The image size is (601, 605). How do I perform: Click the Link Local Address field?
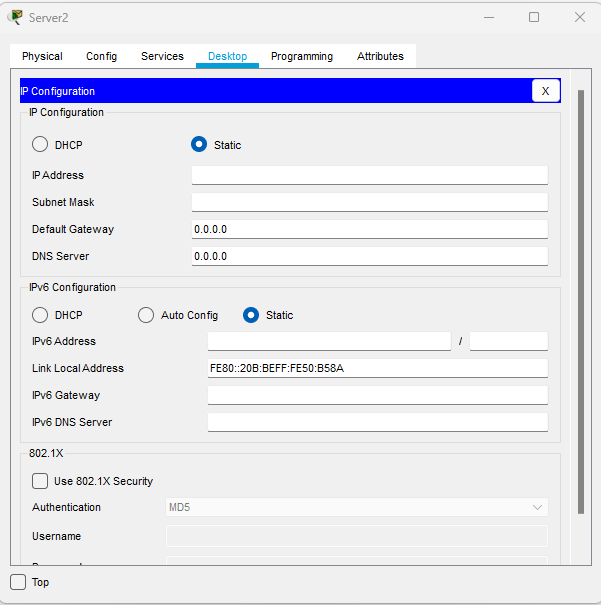tap(378, 368)
